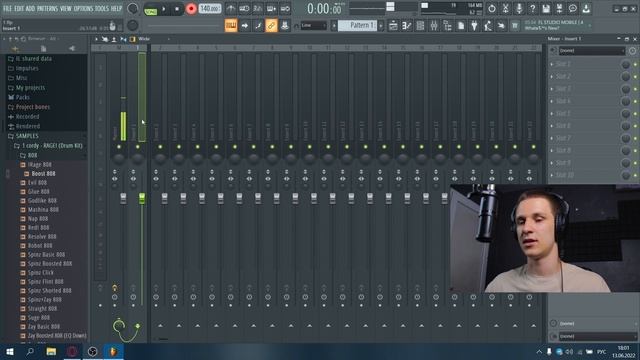640x360 pixels.
Task: Click the Master track volume fader
Action: pyautogui.click(x=123, y=198)
